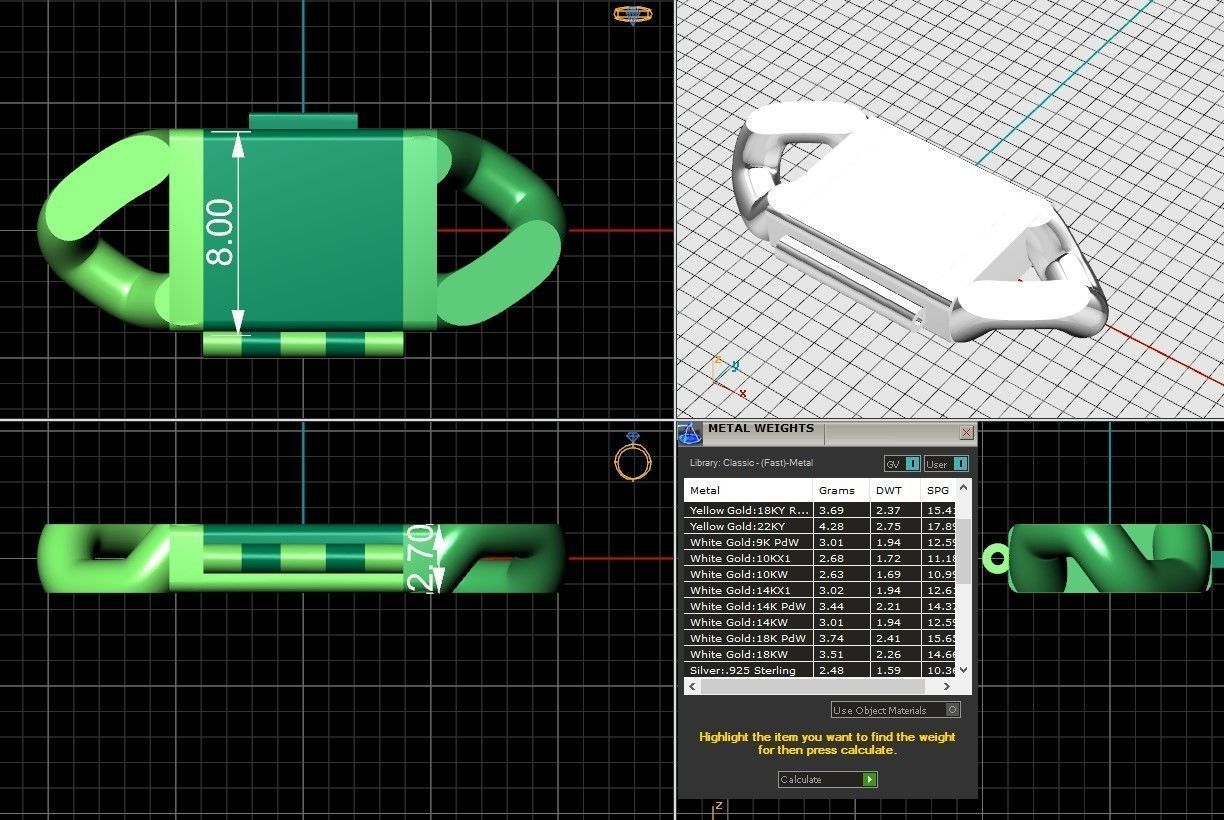Click the Metal Weights panel flask icon

click(x=689, y=433)
